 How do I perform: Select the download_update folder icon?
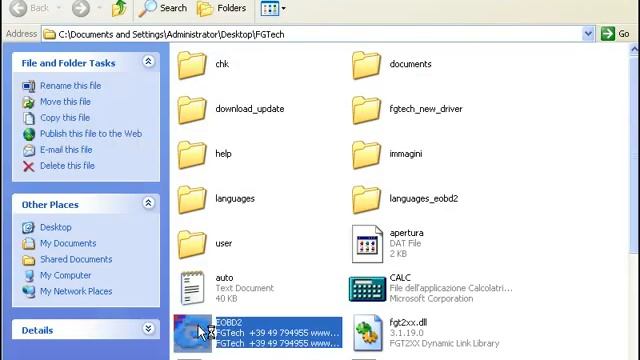(192, 110)
